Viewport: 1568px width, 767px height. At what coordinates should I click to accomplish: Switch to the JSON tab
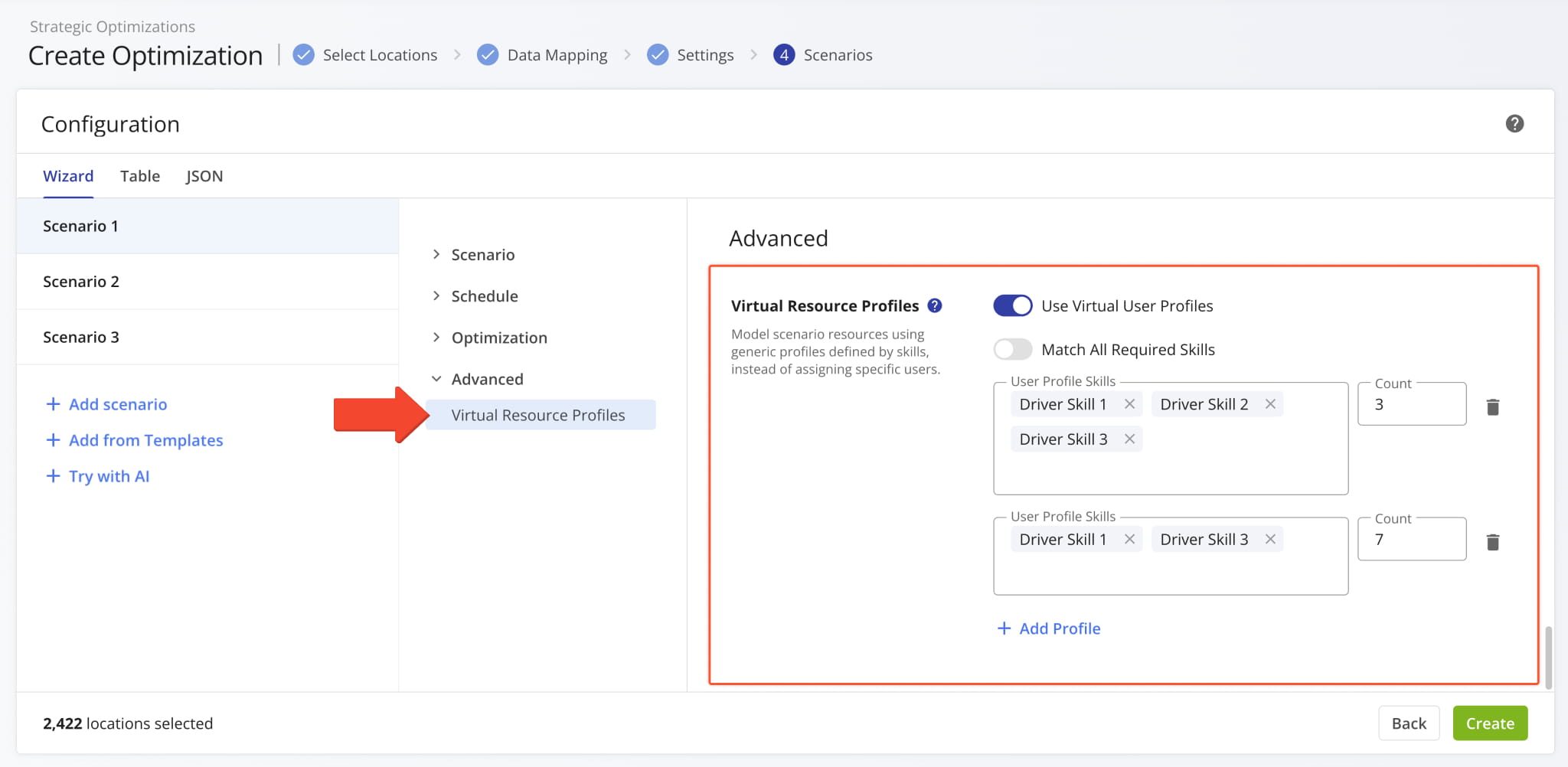(204, 176)
